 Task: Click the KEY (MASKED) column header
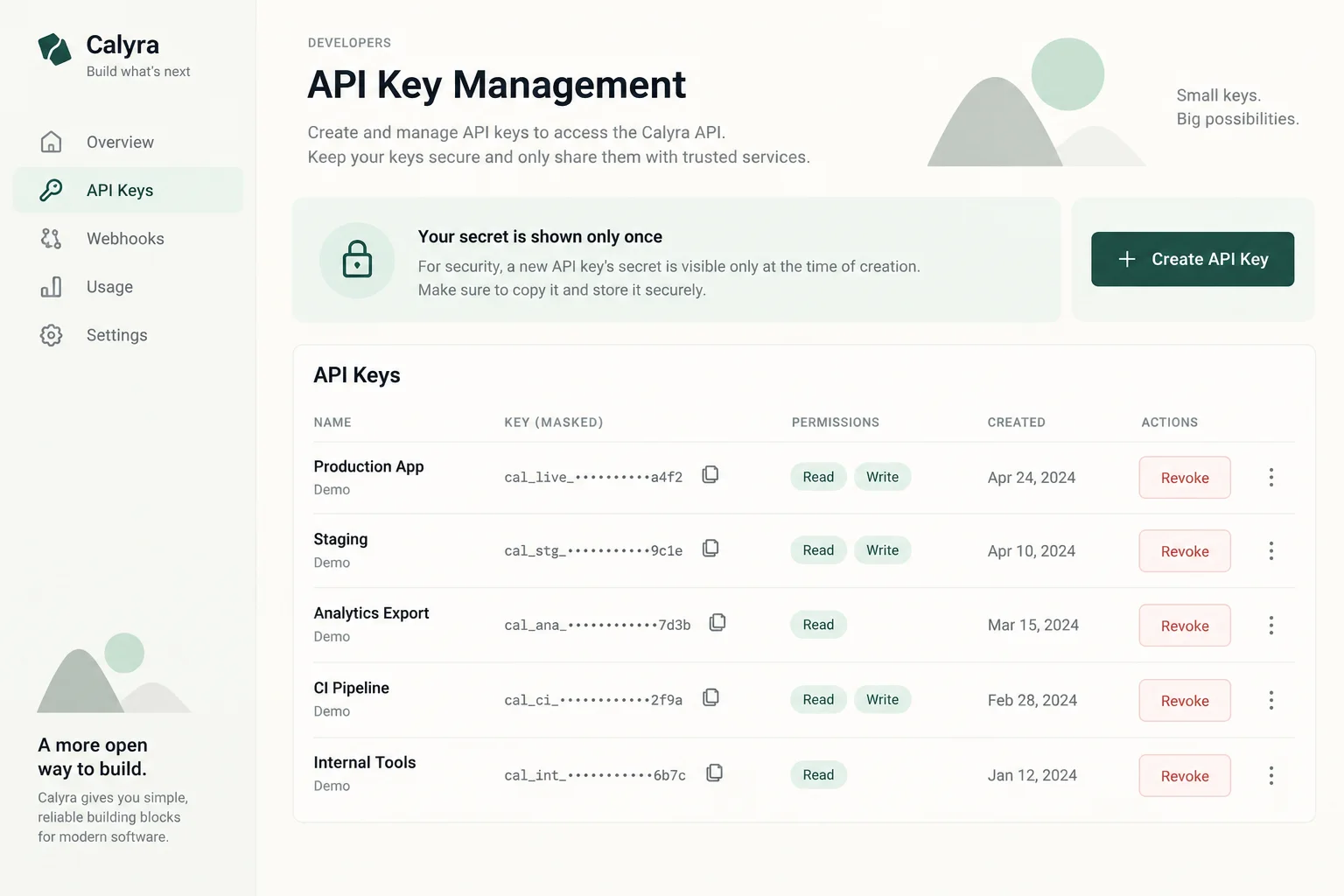point(554,423)
